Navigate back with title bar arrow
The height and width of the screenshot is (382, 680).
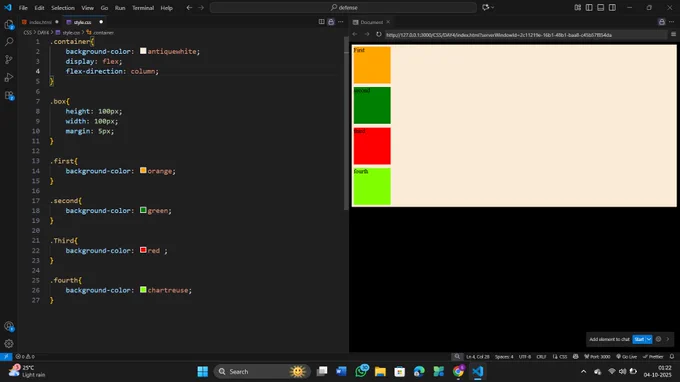[x=189, y=7]
